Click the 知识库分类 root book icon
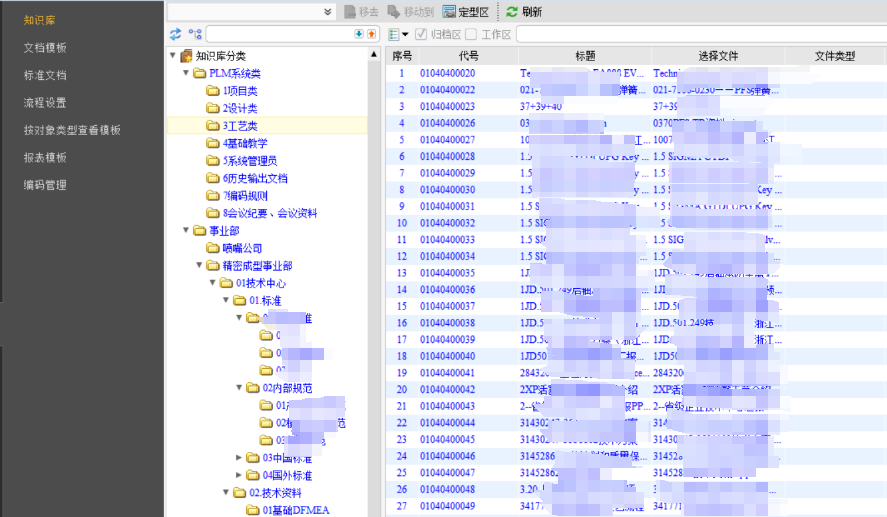 (186, 56)
